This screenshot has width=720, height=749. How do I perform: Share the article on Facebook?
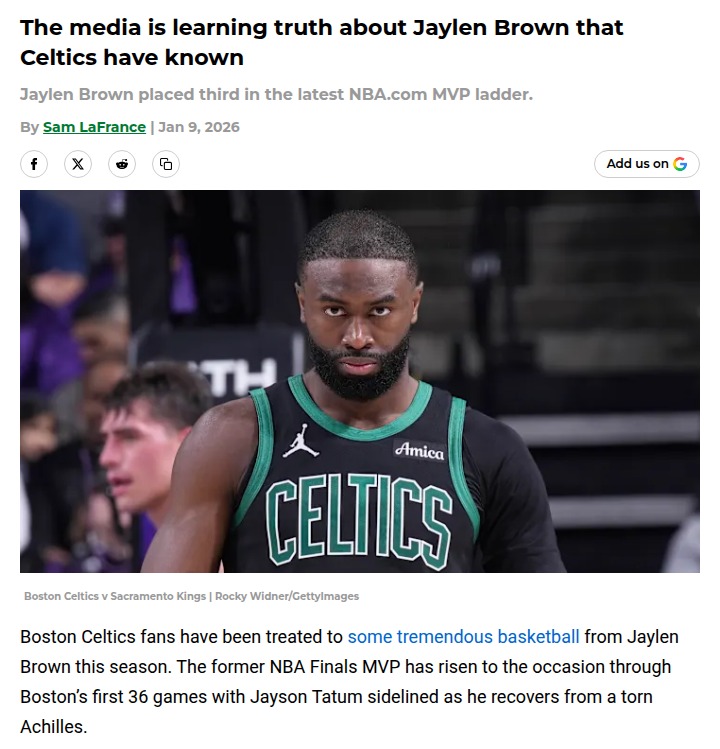[34, 164]
